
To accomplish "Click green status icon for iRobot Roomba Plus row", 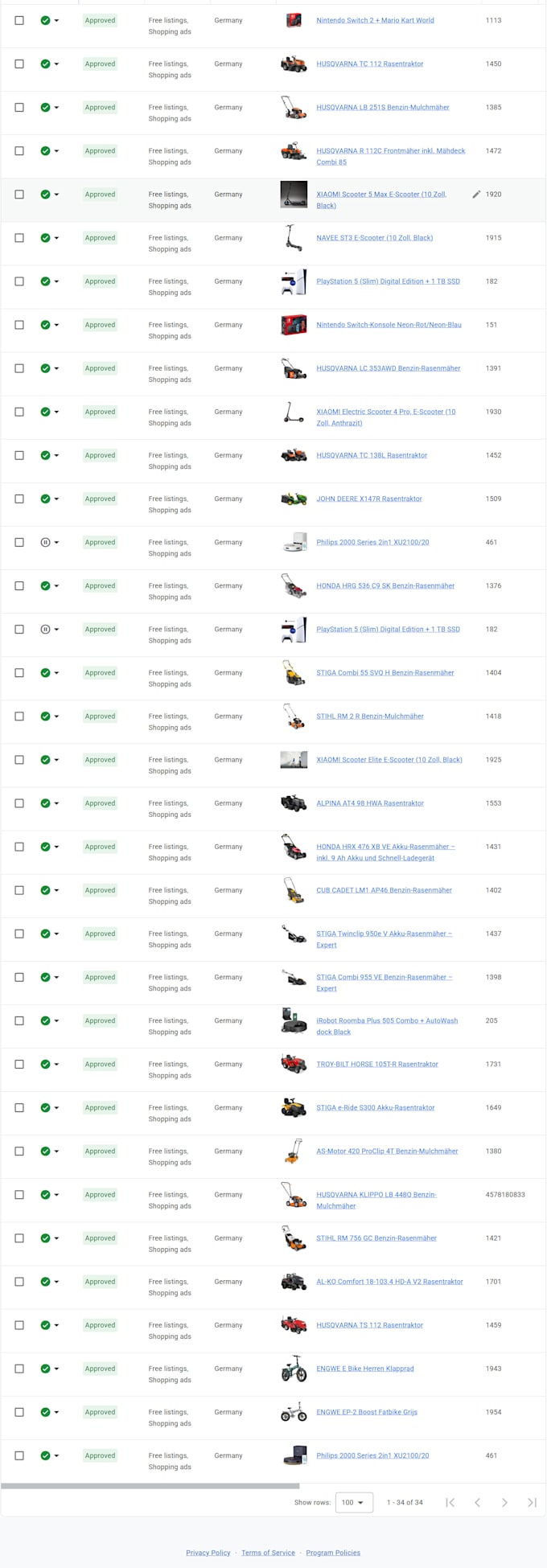I will (x=45, y=1020).
